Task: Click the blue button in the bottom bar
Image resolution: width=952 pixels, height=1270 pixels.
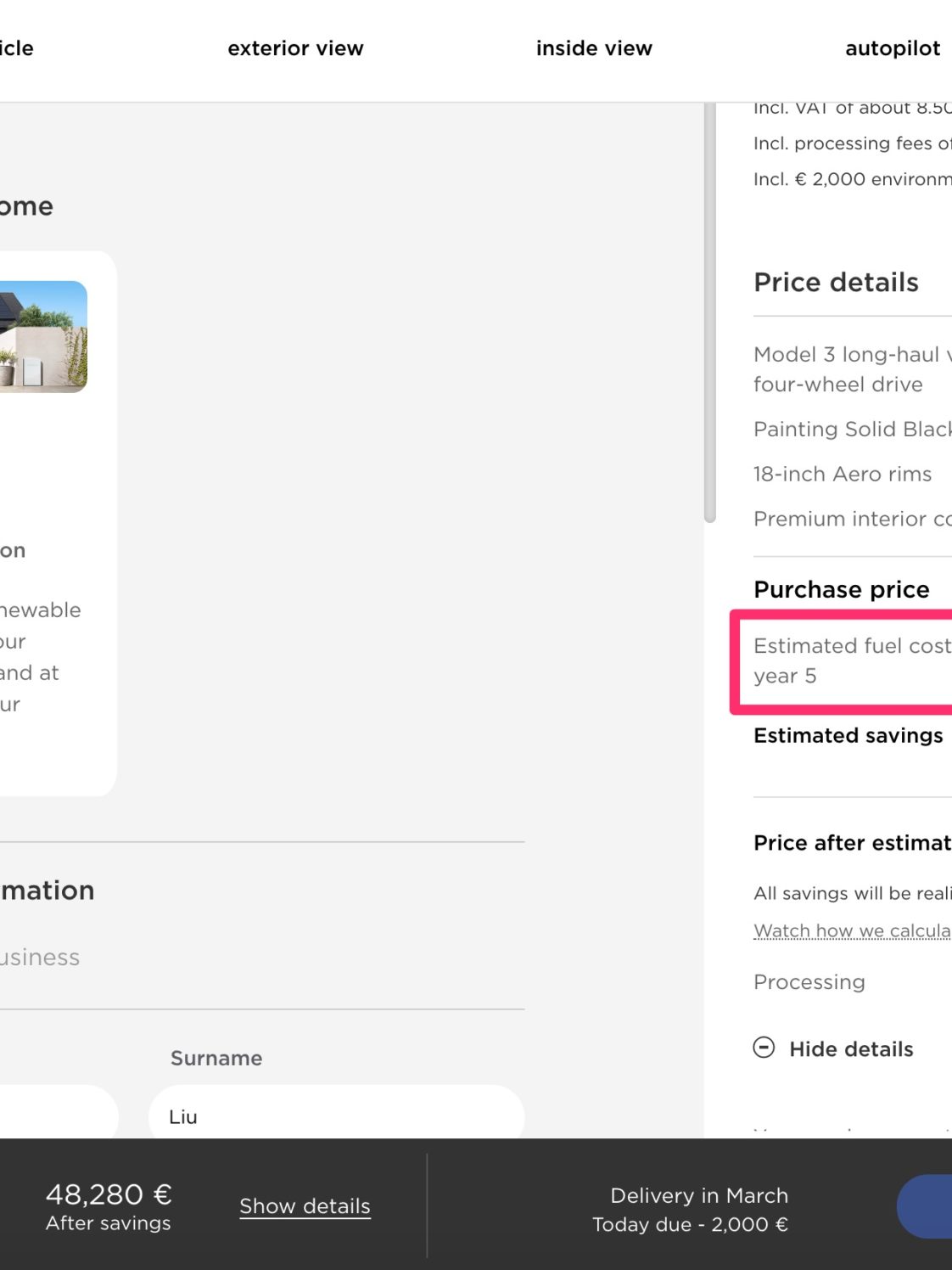Action: 925,1206
